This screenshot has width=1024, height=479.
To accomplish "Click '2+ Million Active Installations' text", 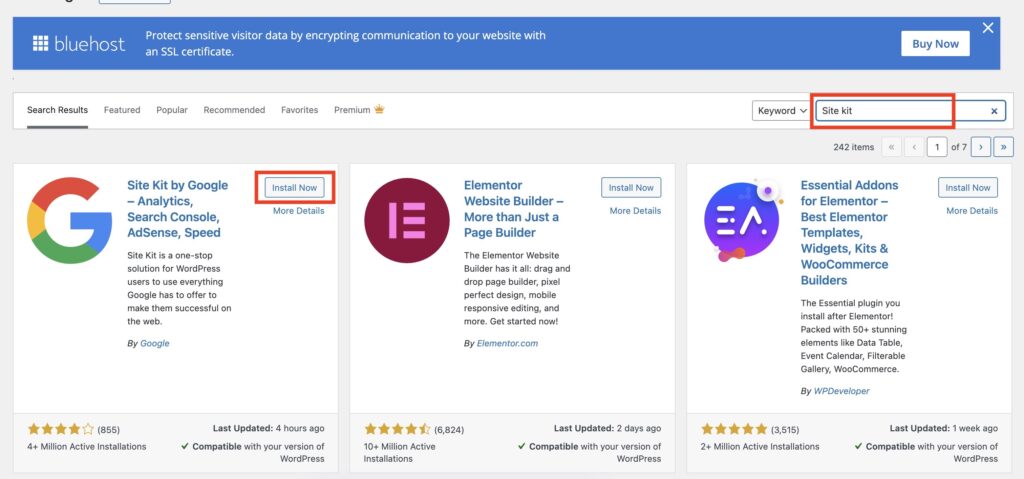I will 760,446.
